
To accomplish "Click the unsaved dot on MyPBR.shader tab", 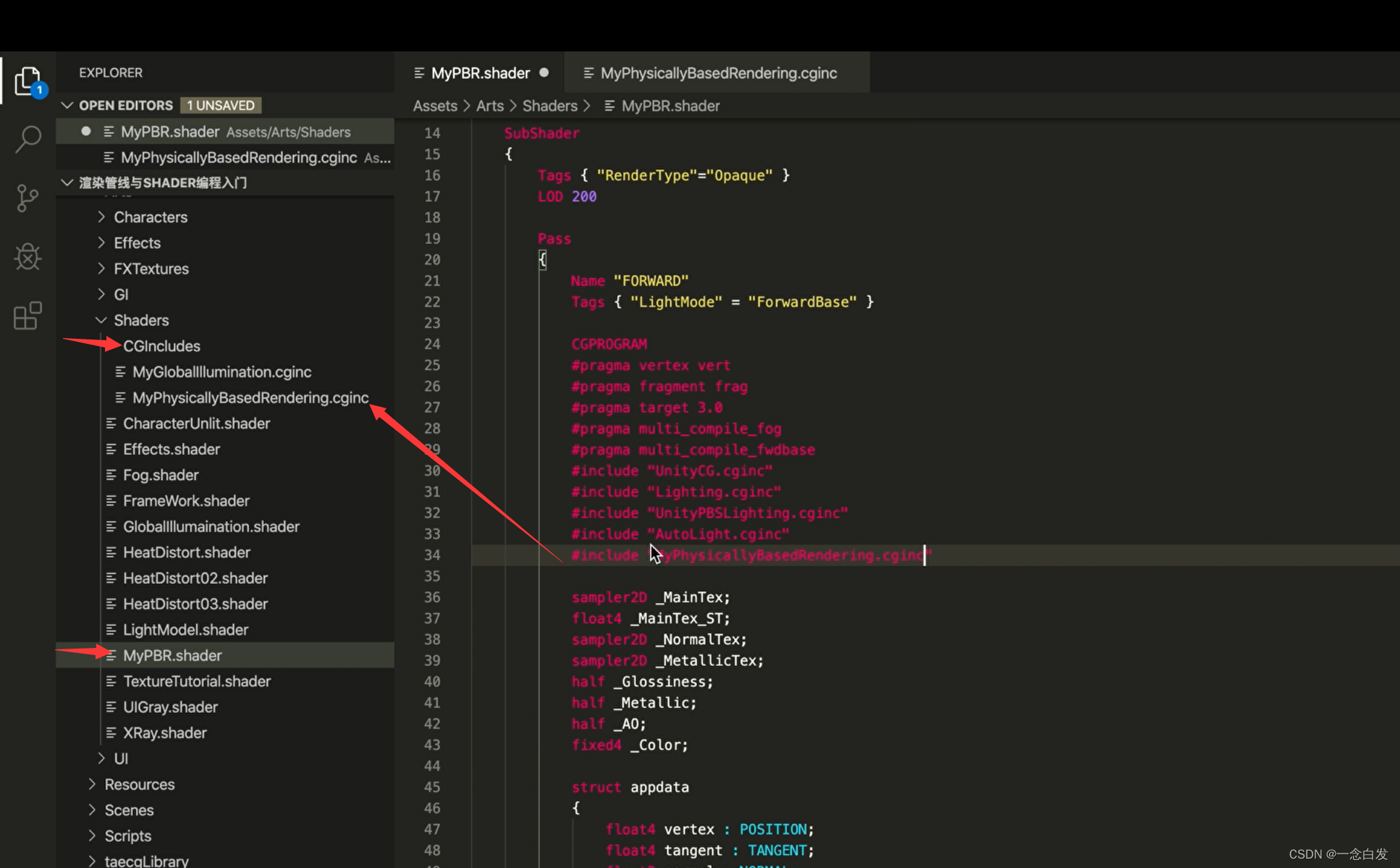I will pos(544,72).
